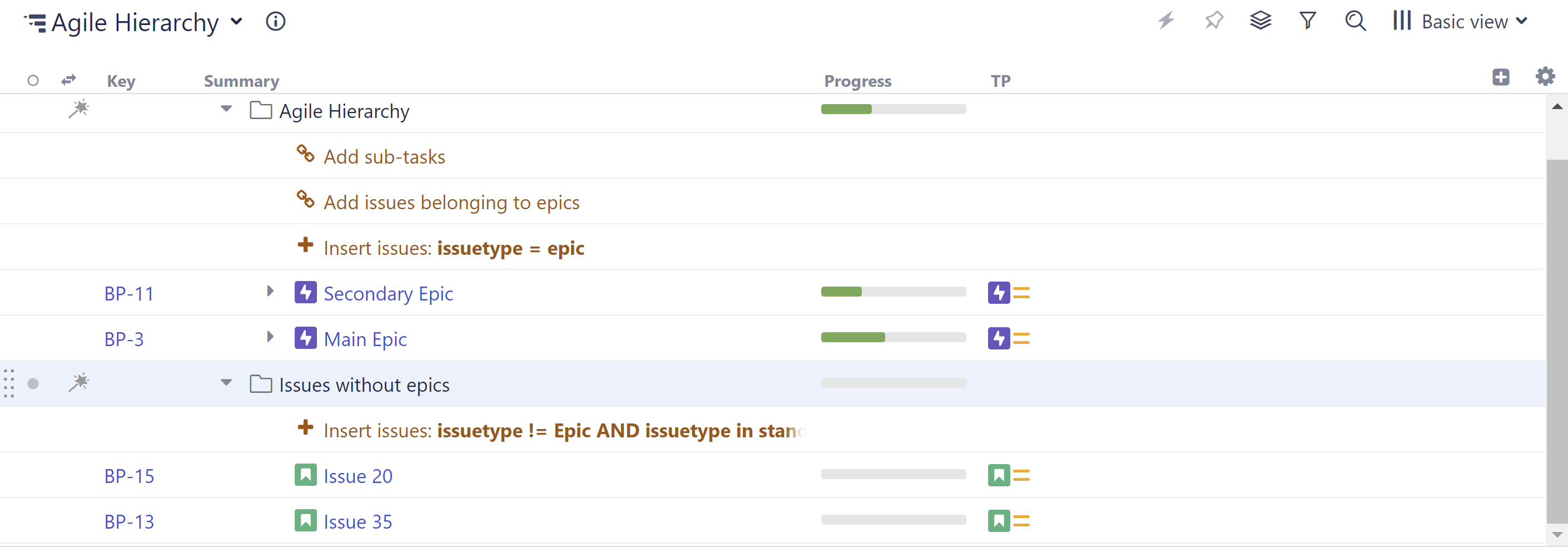Open the automation lightning icon
The image size is (1568, 547).
click(1165, 21)
